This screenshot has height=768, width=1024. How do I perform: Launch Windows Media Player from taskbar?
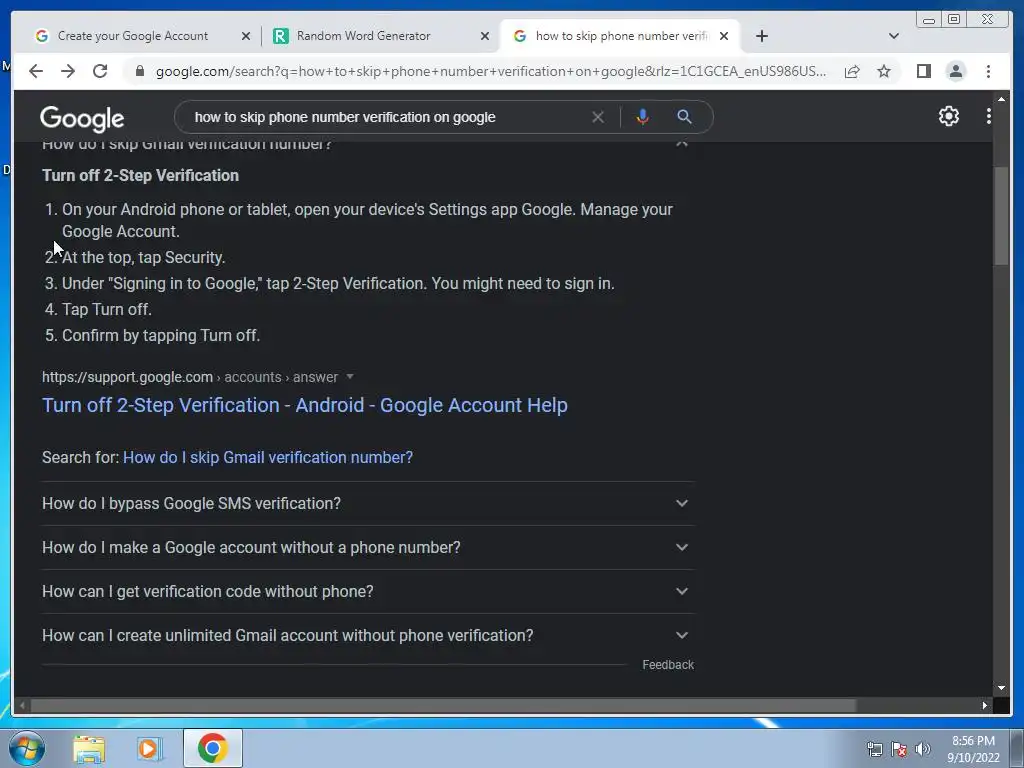pos(150,748)
